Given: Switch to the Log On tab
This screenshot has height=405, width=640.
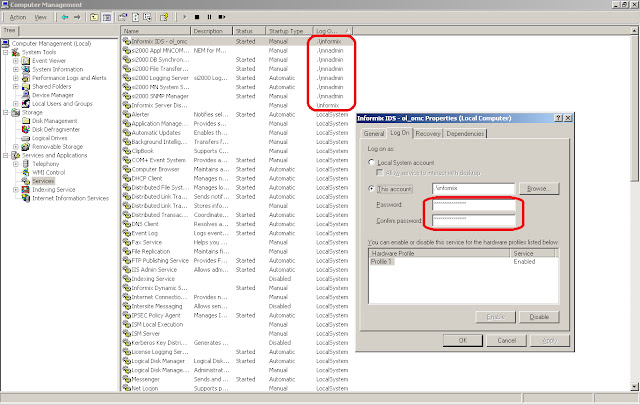Looking at the screenshot, I should [x=400, y=133].
